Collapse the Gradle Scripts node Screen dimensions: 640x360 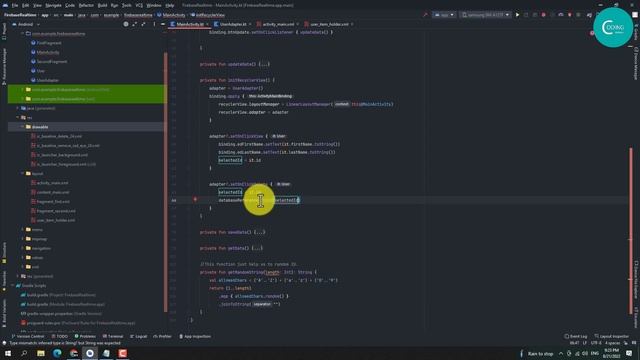coord(12,285)
